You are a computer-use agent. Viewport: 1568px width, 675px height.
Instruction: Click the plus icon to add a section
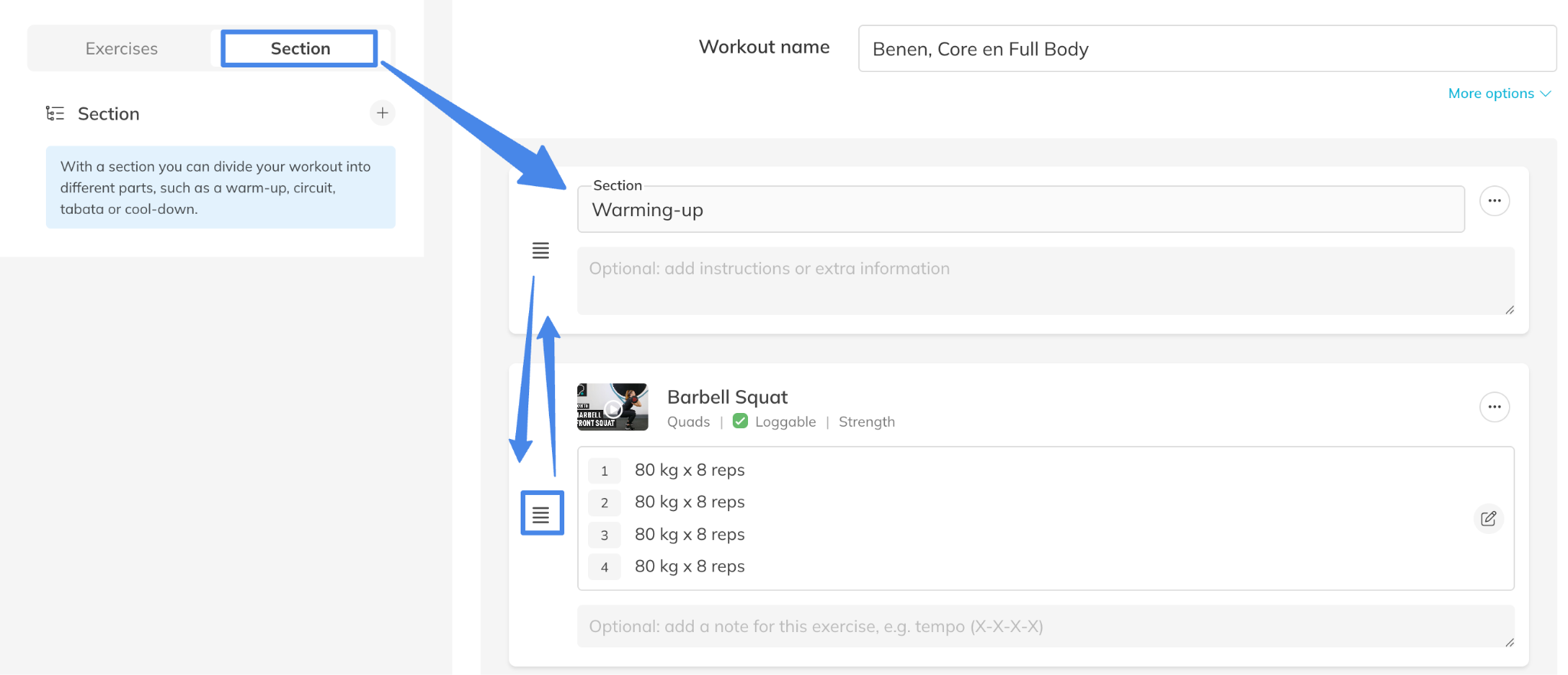tap(382, 113)
